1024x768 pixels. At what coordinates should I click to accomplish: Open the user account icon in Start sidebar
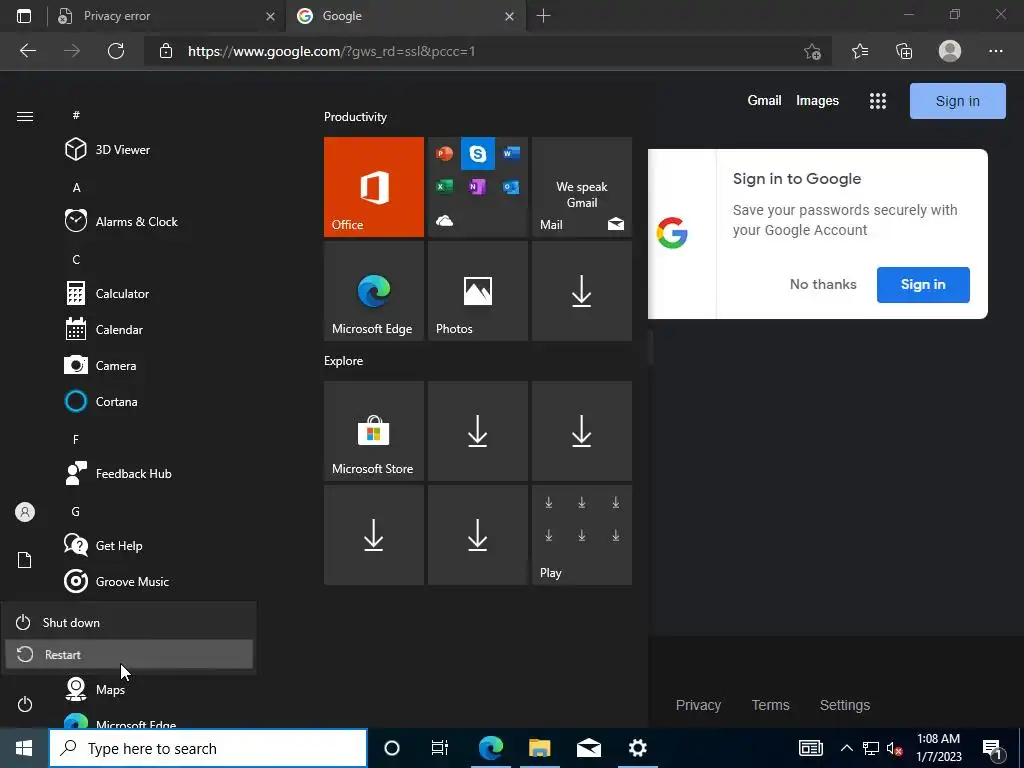(x=25, y=512)
